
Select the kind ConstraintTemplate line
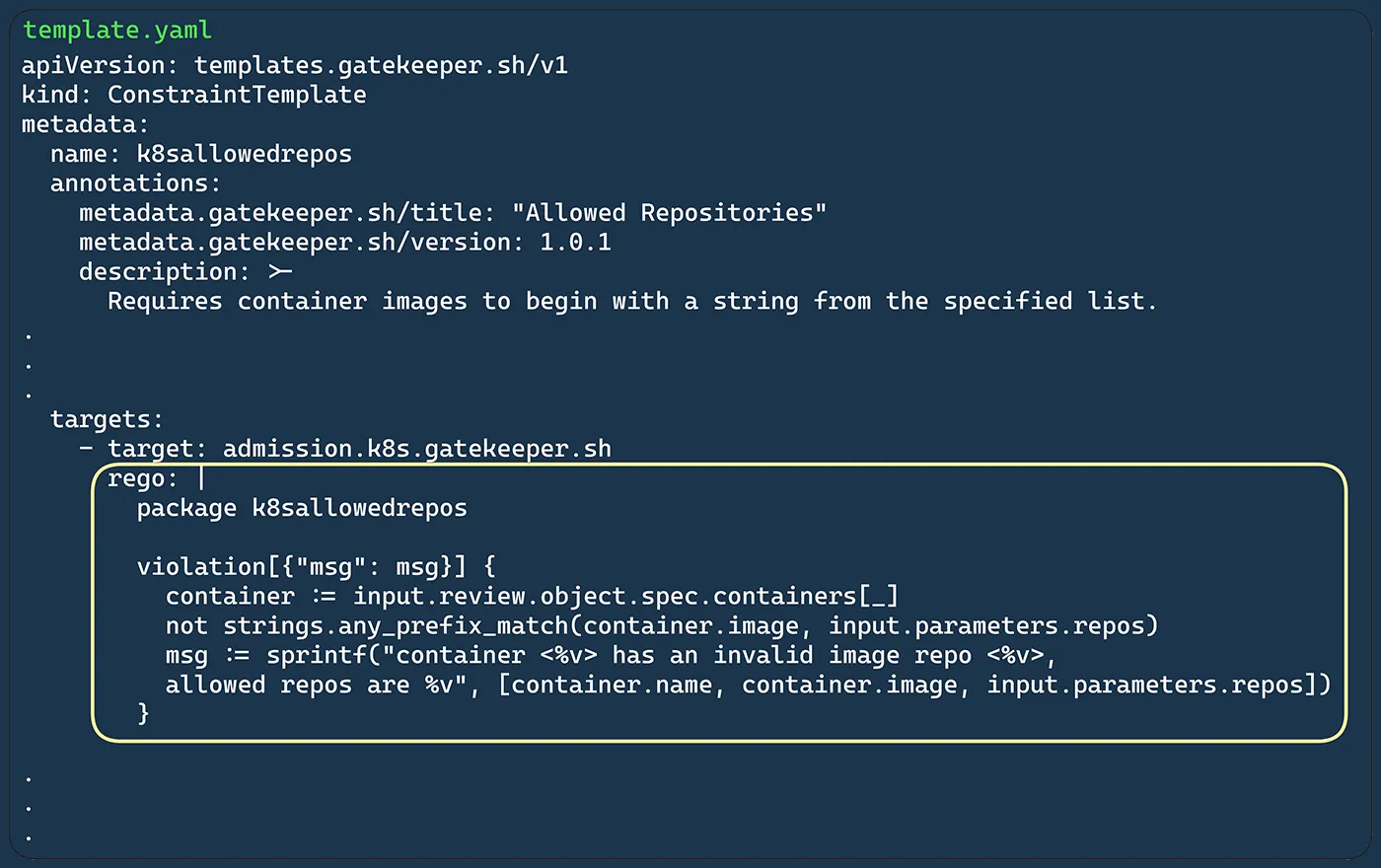click(x=194, y=95)
